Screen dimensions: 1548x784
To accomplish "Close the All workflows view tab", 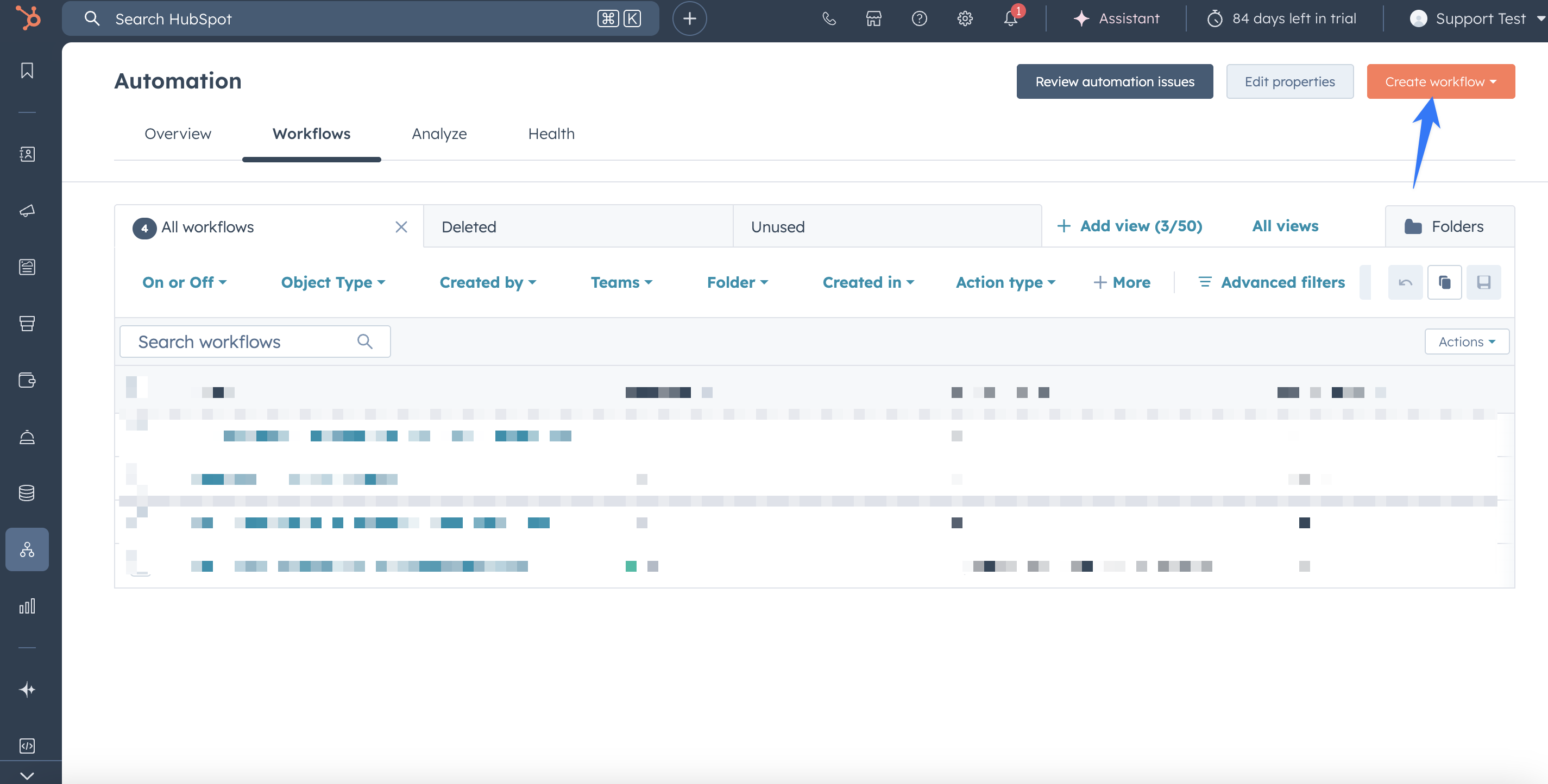I will coord(401,227).
